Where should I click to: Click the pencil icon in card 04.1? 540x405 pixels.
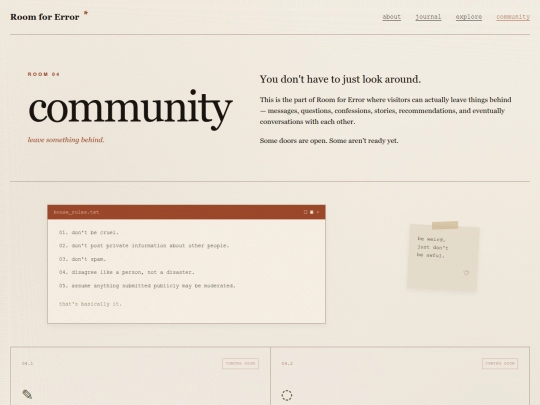point(27,394)
